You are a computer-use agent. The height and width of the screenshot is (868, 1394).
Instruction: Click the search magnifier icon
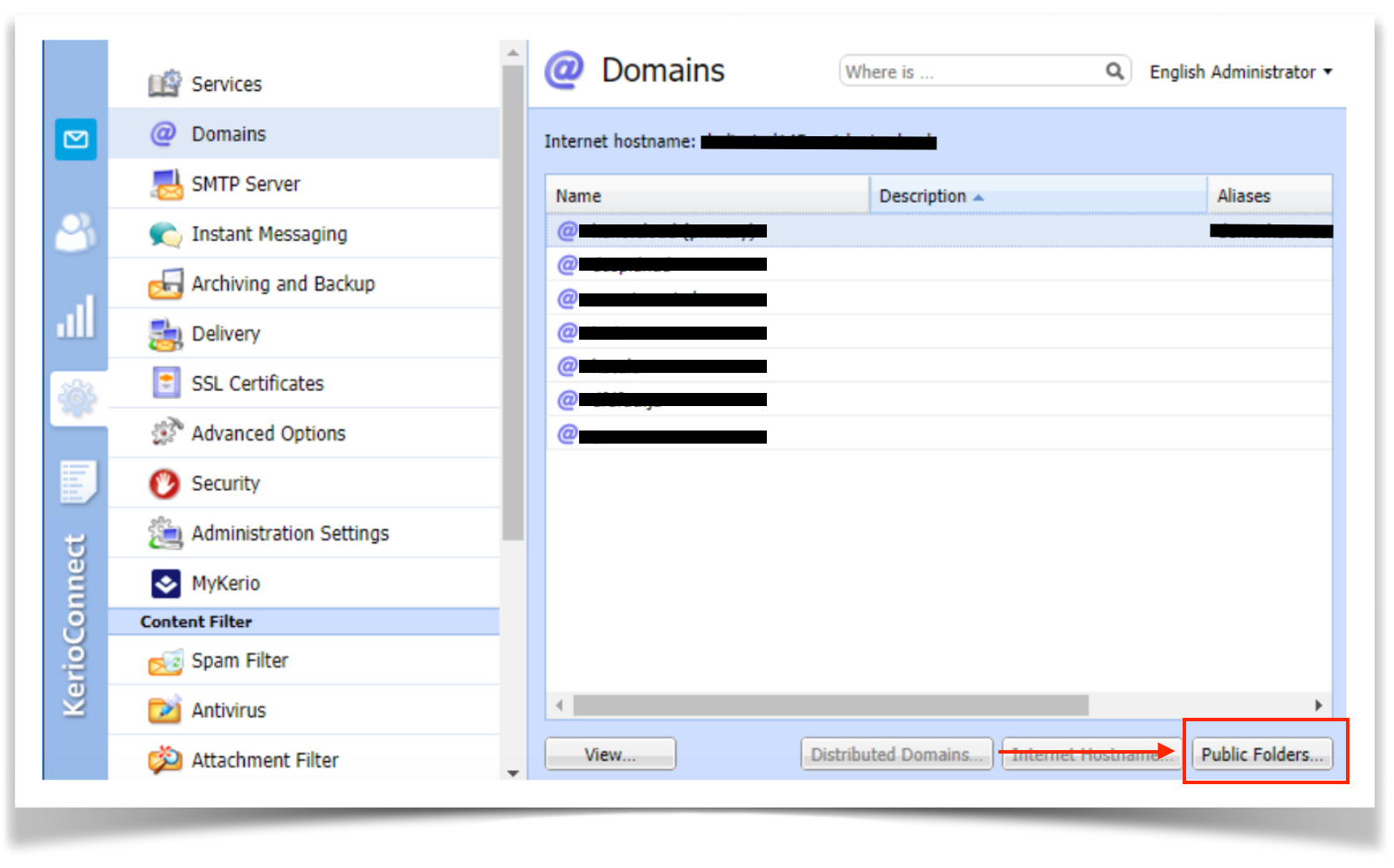[x=1115, y=72]
